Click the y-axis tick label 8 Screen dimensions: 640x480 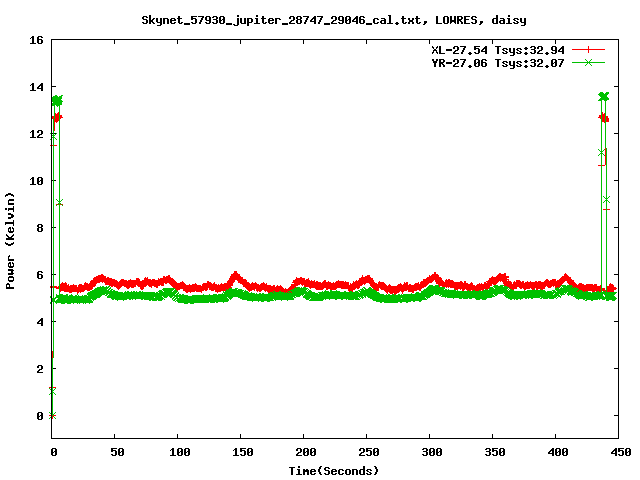[40, 228]
